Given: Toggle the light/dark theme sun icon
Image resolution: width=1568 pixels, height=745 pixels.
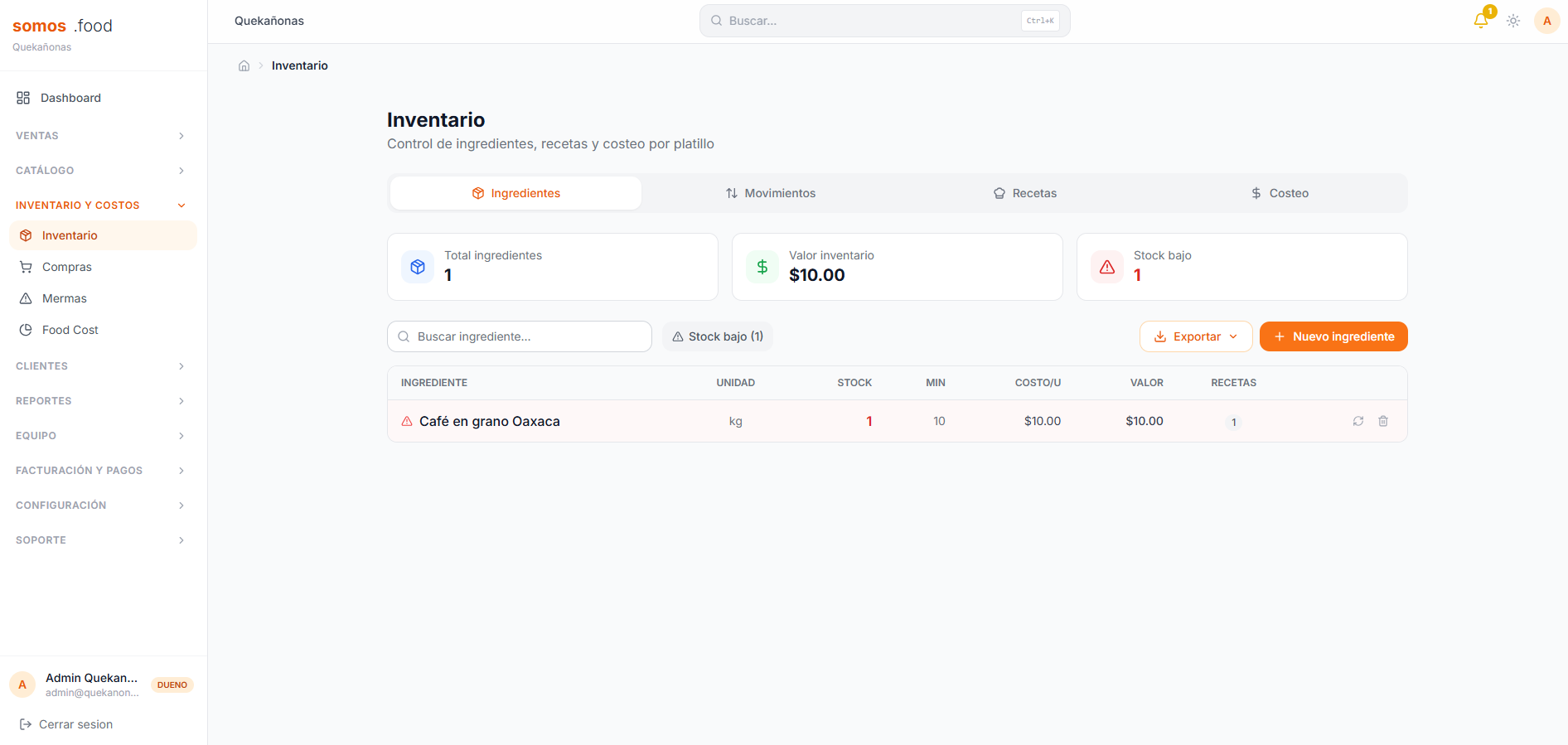Looking at the screenshot, I should [1513, 21].
